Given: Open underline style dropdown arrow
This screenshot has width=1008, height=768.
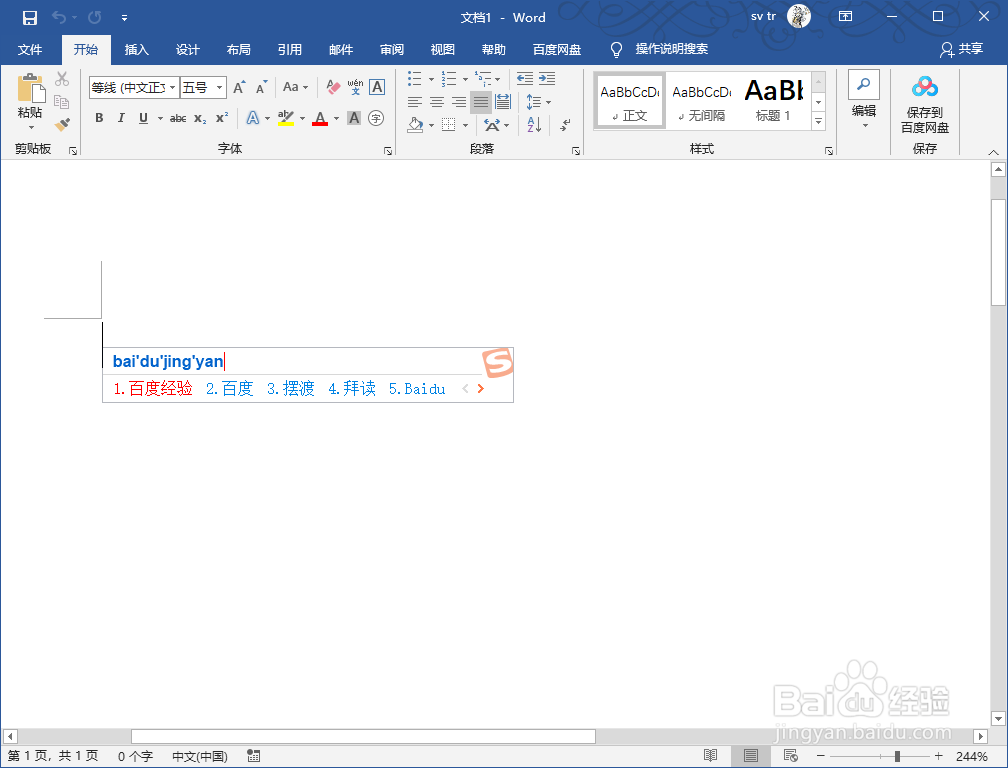Looking at the screenshot, I should pos(160,118).
